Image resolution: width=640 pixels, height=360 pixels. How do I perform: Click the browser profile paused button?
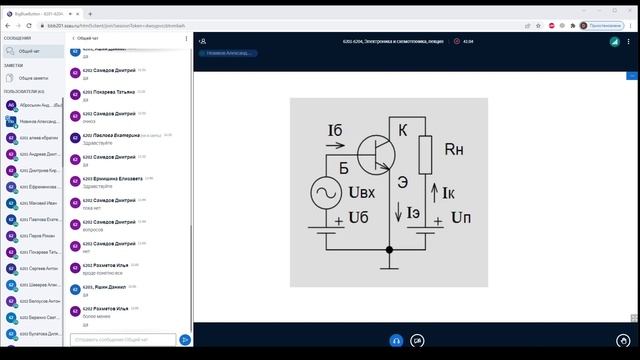(602, 26)
